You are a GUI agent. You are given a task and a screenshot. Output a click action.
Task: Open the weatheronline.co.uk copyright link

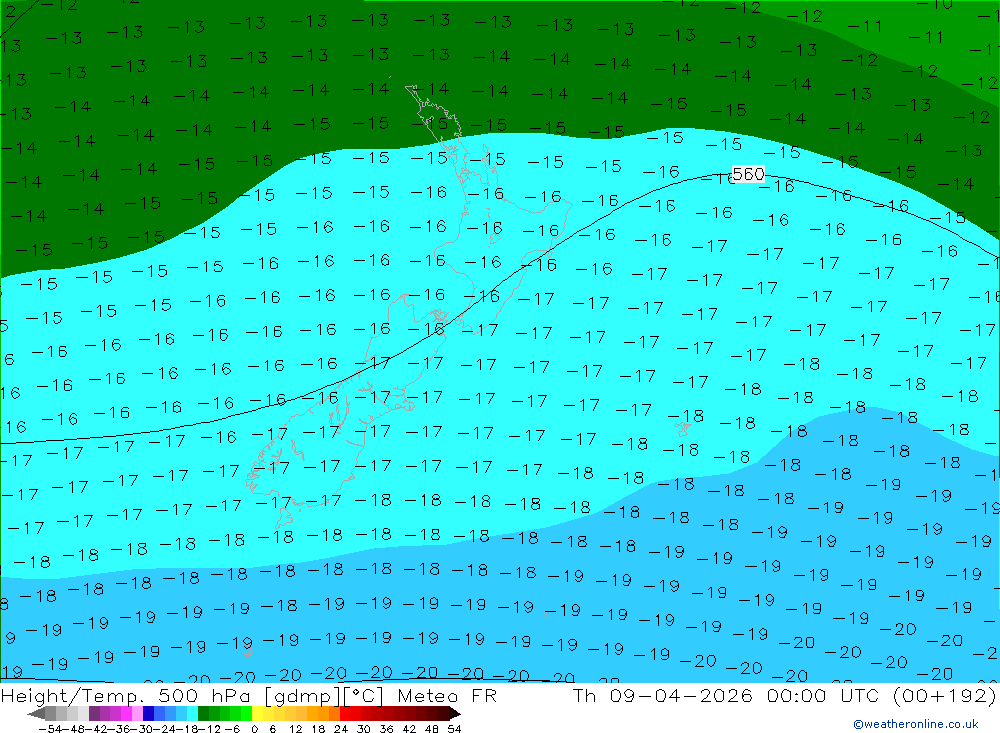[x=916, y=724]
